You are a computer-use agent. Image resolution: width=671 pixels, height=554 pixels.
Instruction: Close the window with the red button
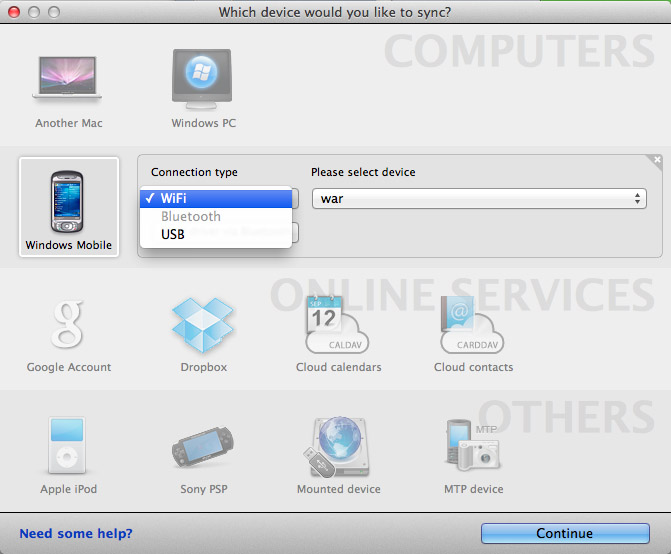tap(14, 12)
